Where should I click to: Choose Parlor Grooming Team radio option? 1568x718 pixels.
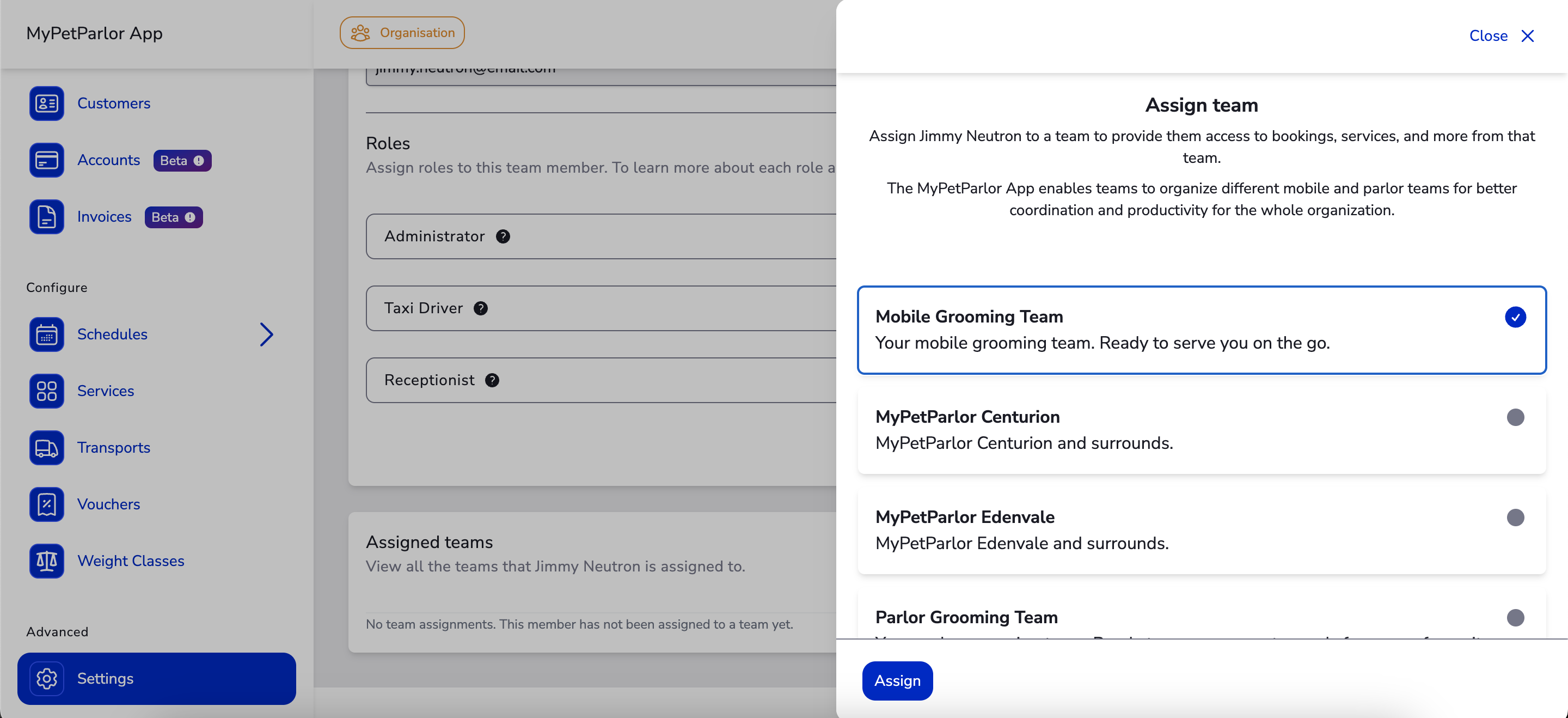pos(1515,618)
